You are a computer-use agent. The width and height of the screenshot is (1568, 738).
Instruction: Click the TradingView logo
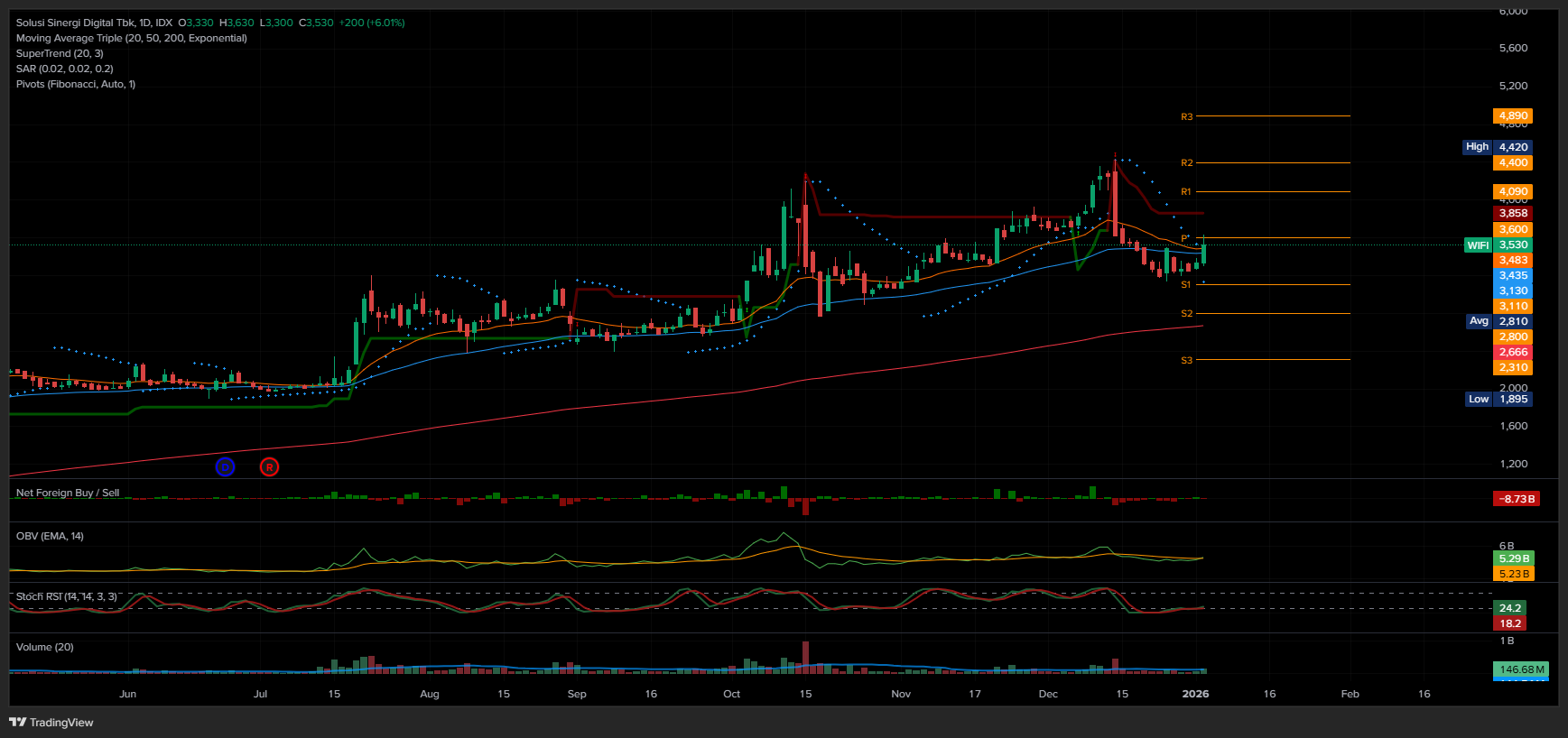(x=51, y=722)
